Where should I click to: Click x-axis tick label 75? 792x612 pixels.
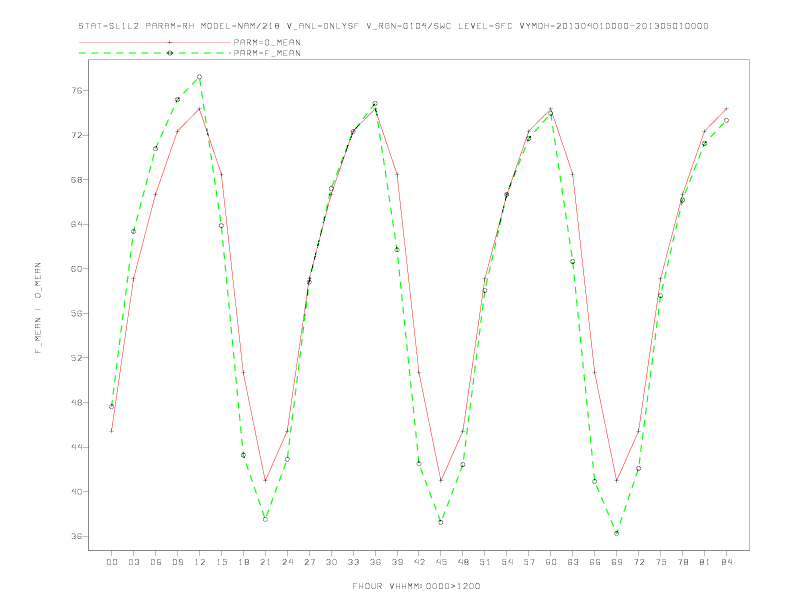[661, 562]
